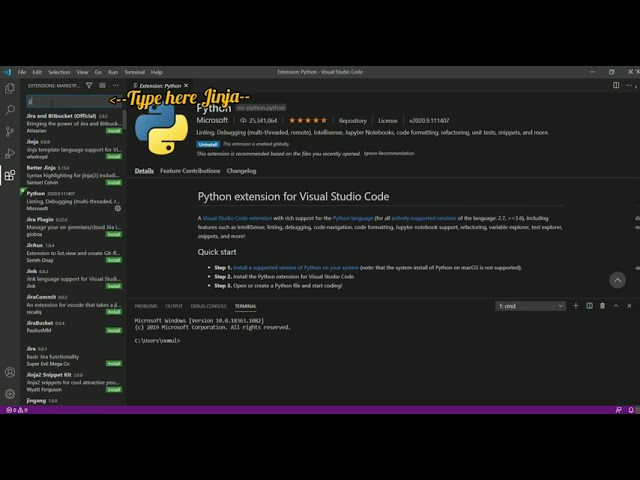The image size is (640, 480).
Task: Open Source Control view in activity bar
Action: (10, 131)
